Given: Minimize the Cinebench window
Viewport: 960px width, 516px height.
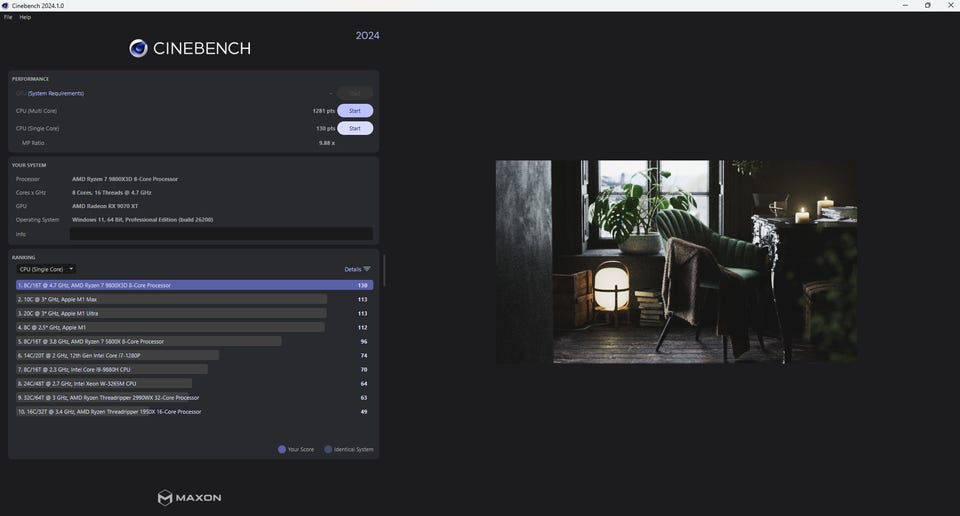Looking at the screenshot, I should (899, 5).
